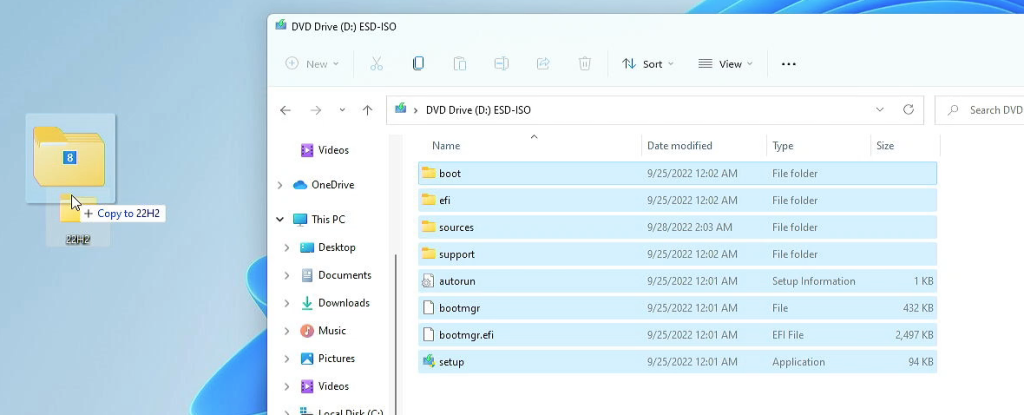Click the Refresh icon in address bar

click(908, 110)
